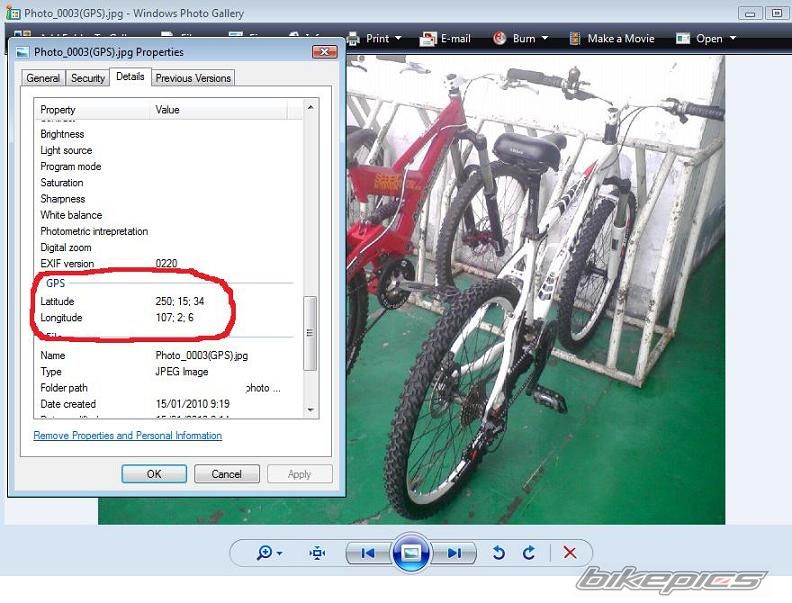The height and width of the screenshot is (603, 792).
Task: Skip to the next photo
Action: [x=455, y=553]
